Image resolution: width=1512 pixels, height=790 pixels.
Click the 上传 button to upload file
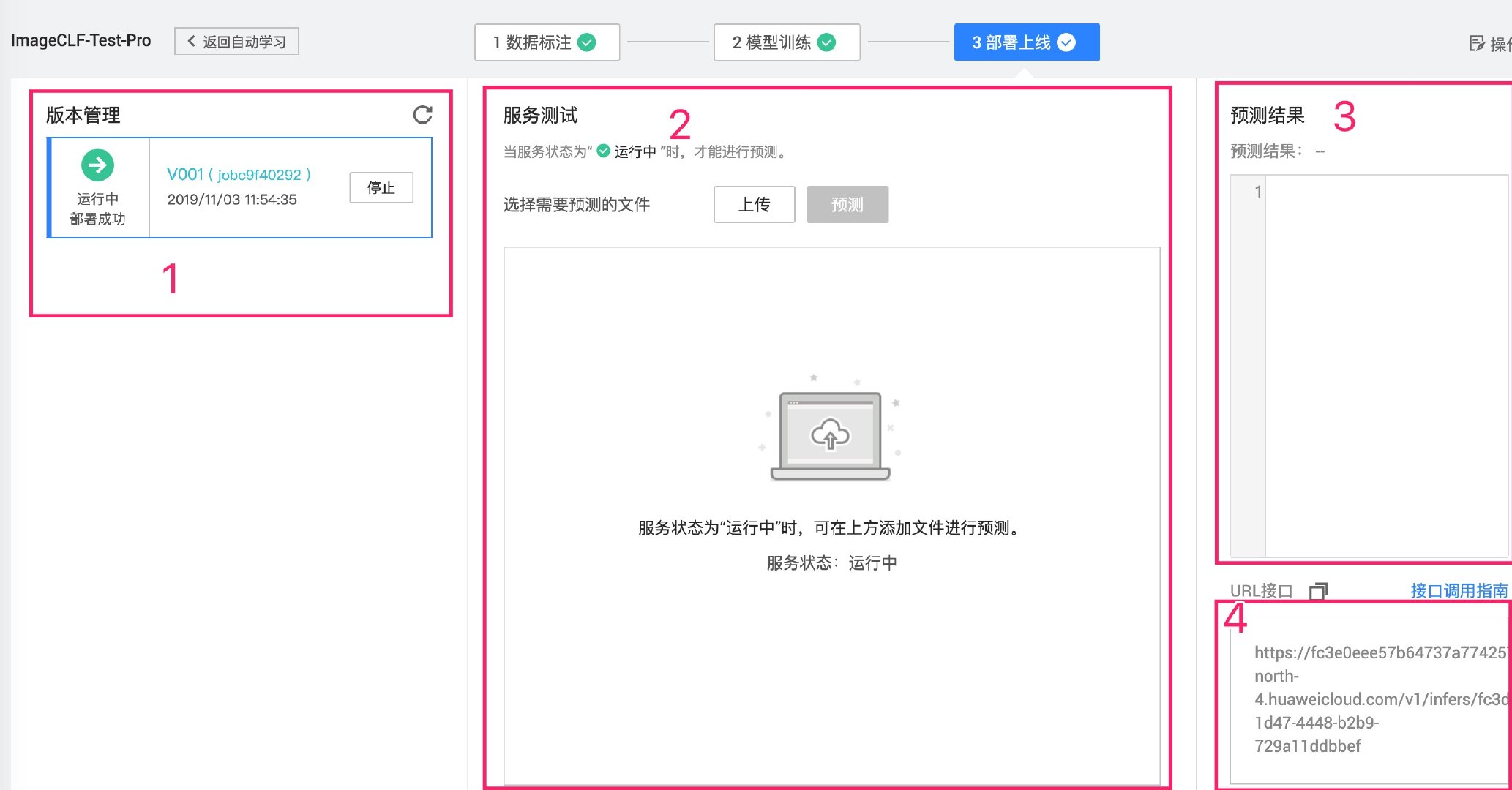point(755,205)
